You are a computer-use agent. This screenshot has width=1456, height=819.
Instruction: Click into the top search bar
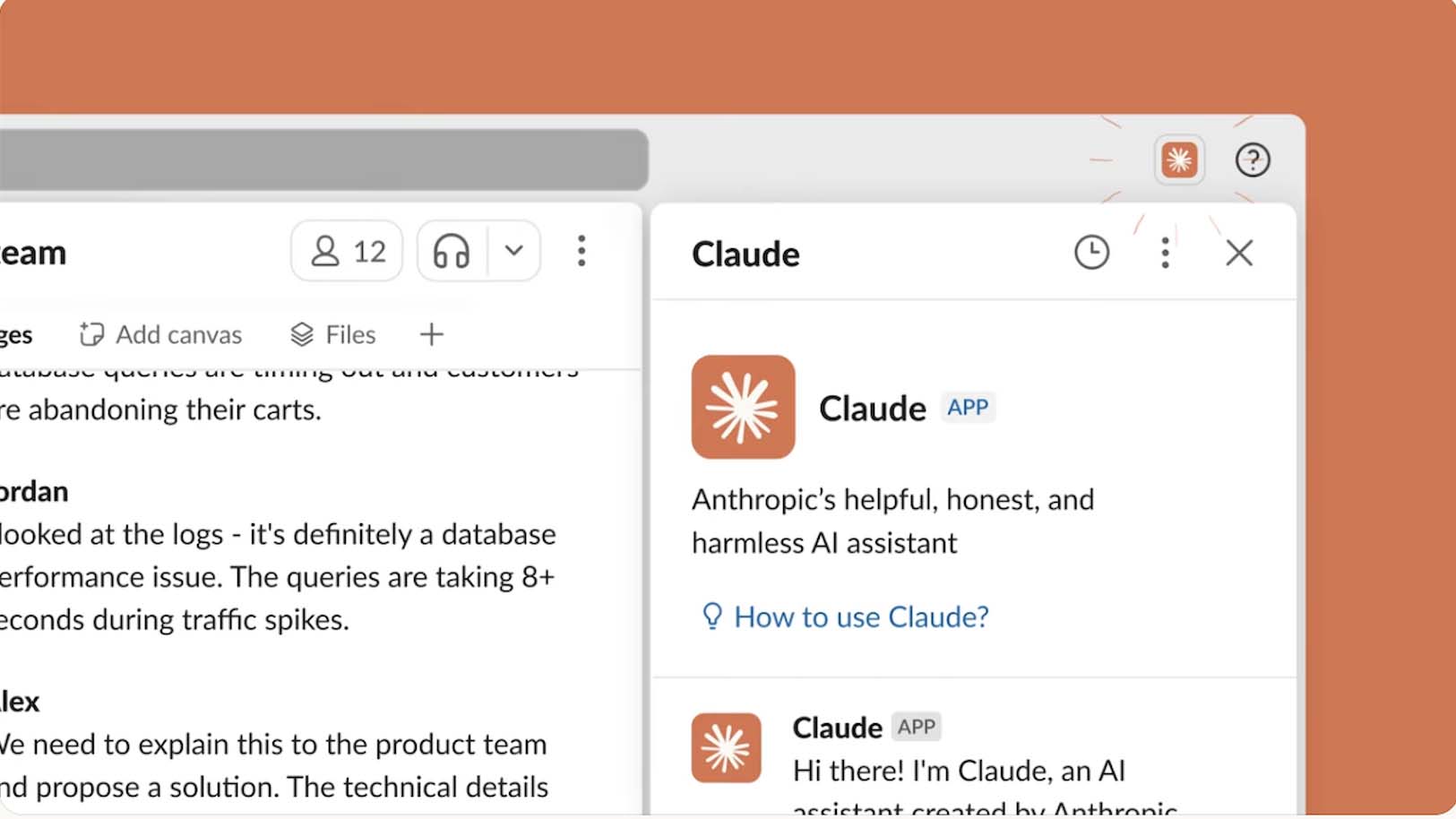[323, 159]
